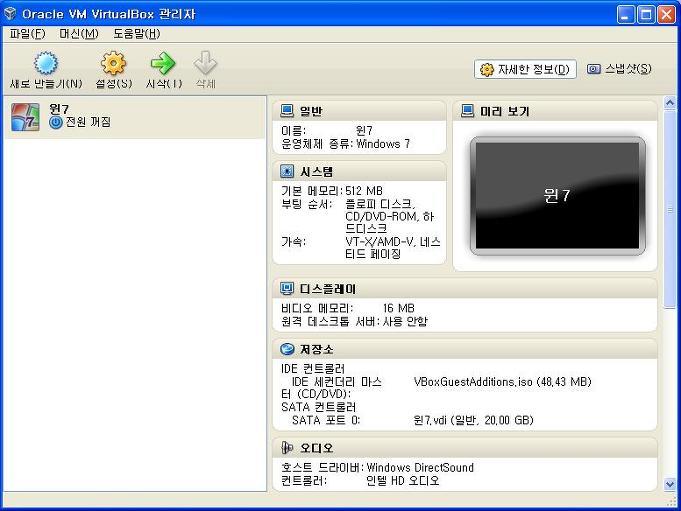
Task: Open the 미리 보기 section header
Action: point(505,112)
